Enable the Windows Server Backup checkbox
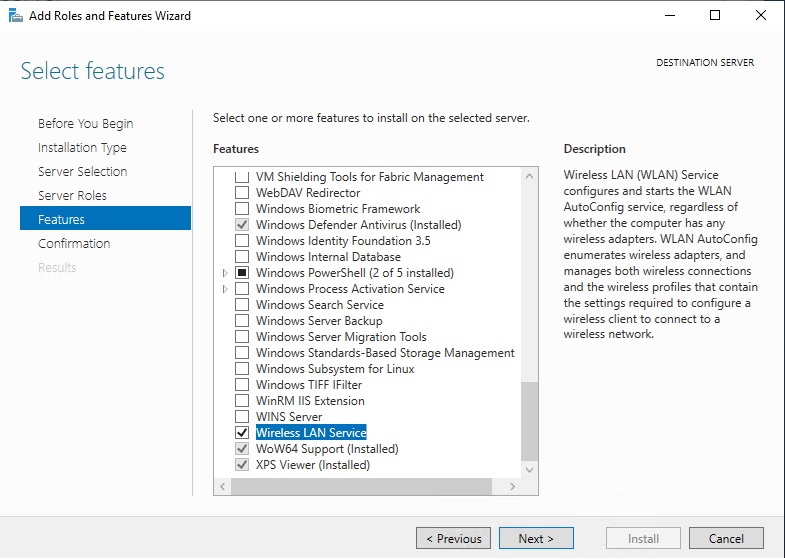Screen dimensions: 785x560 pyautogui.click(x=242, y=320)
